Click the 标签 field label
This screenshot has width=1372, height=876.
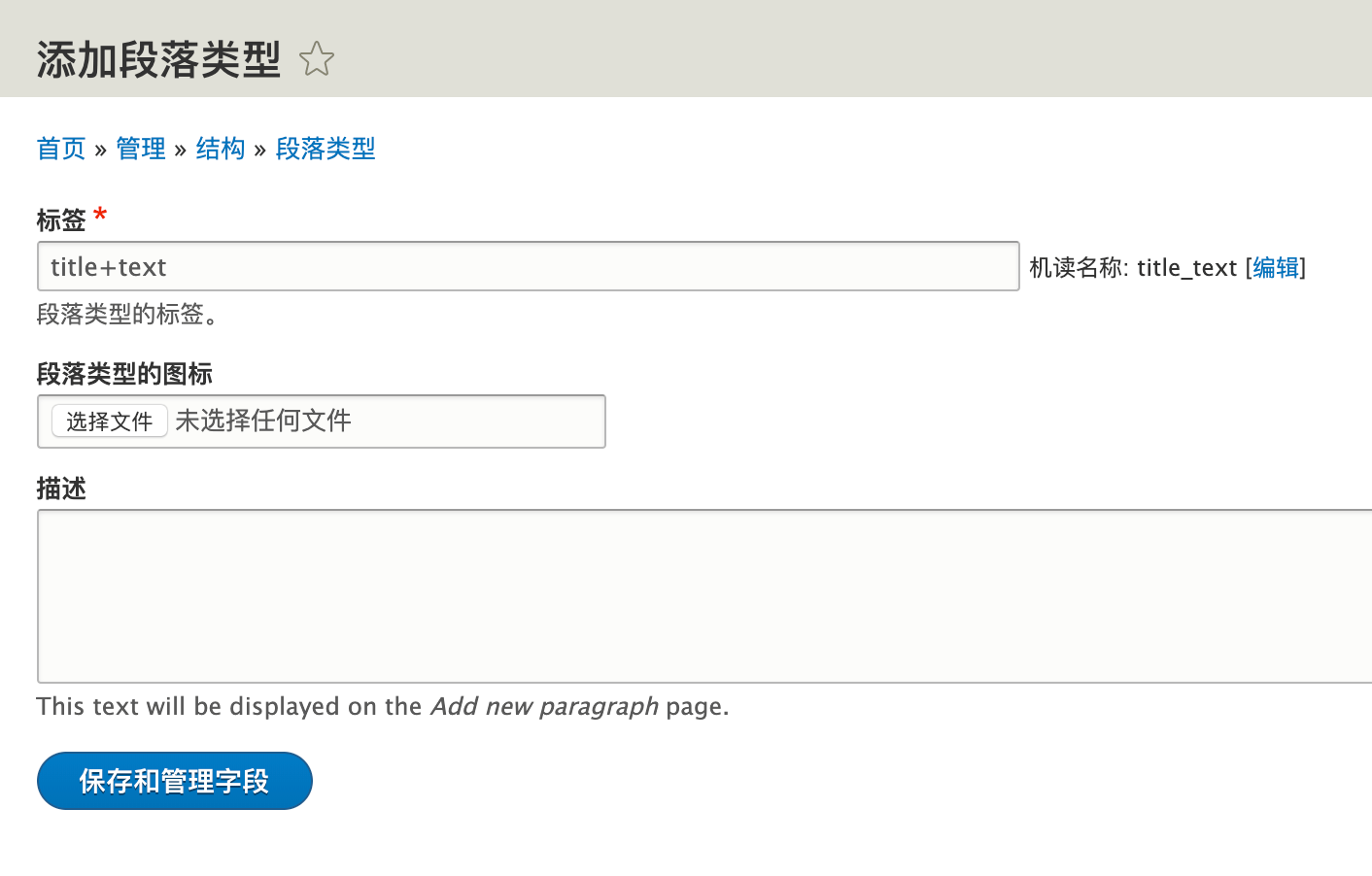tap(61, 219)
